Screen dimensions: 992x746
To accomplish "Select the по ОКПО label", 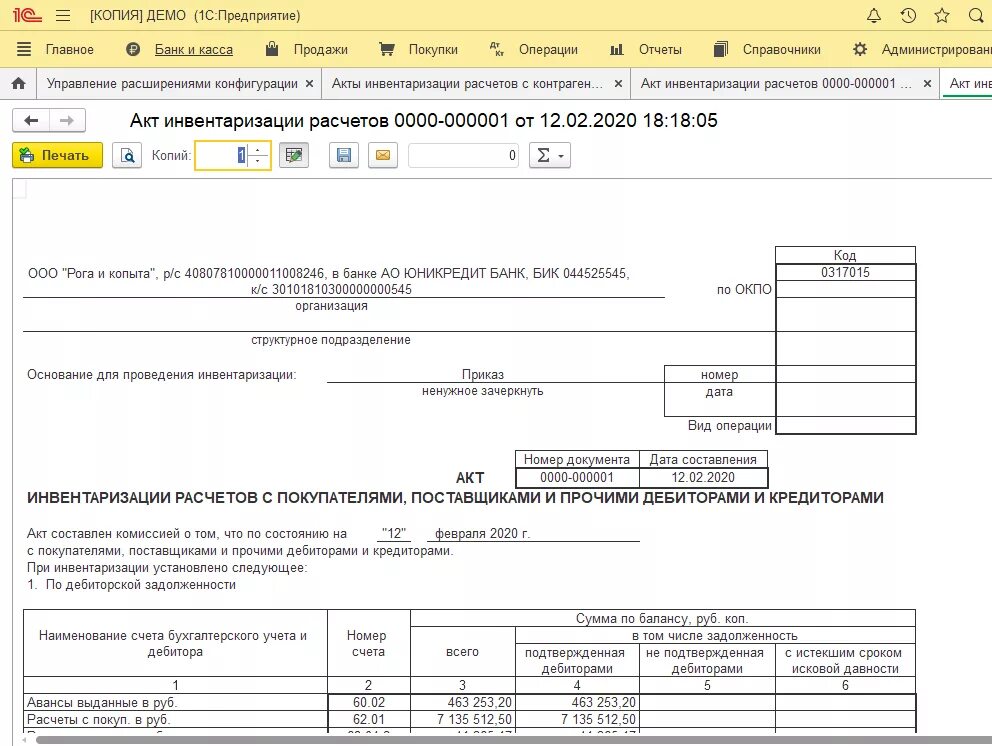I will pos(744,289).
